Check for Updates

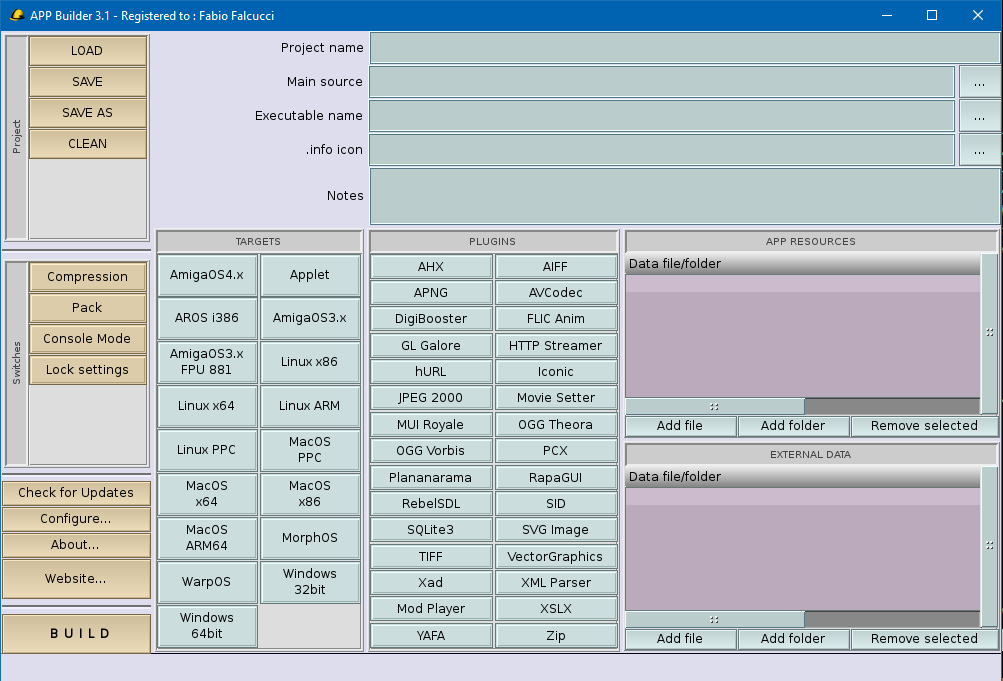point(76,492)
